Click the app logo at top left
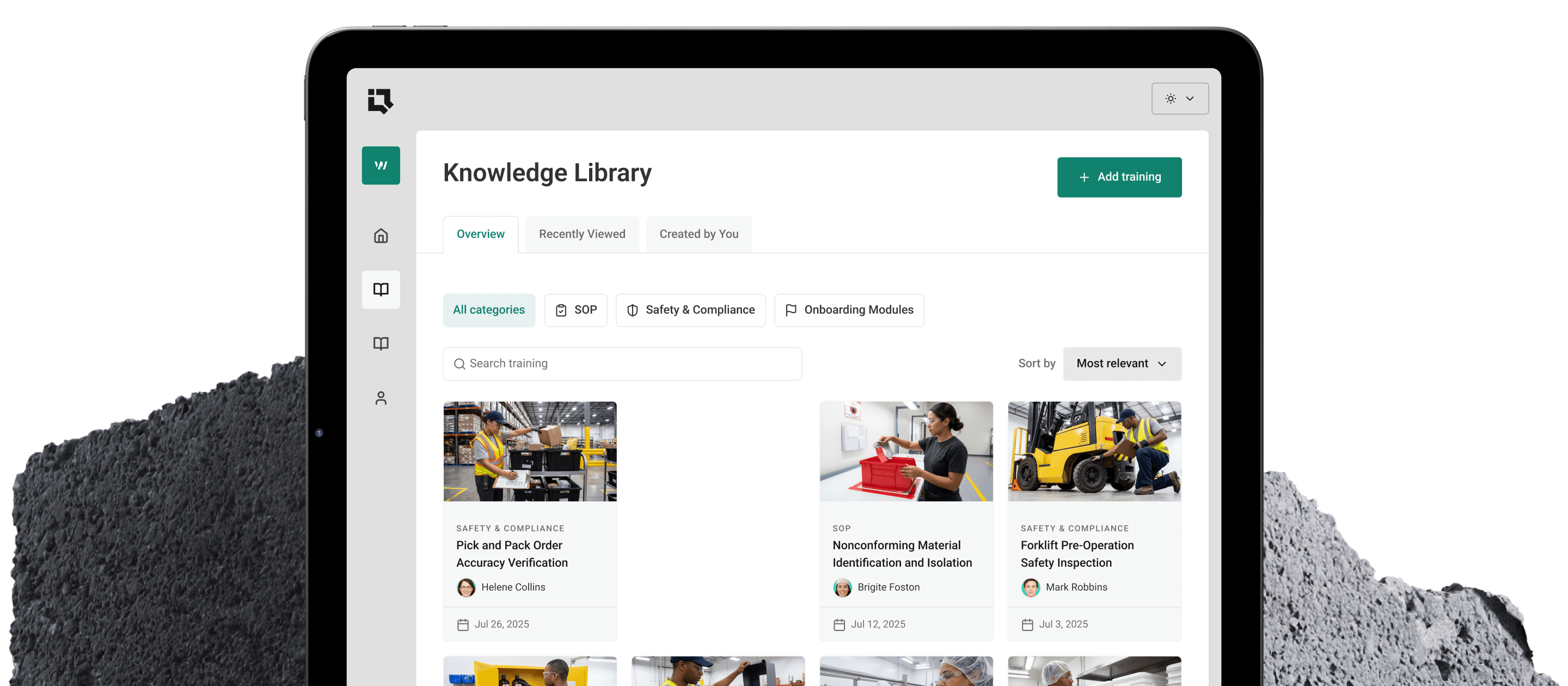Image resolution: width=1568 pixels, height=686 pixels. click(378, 101)
